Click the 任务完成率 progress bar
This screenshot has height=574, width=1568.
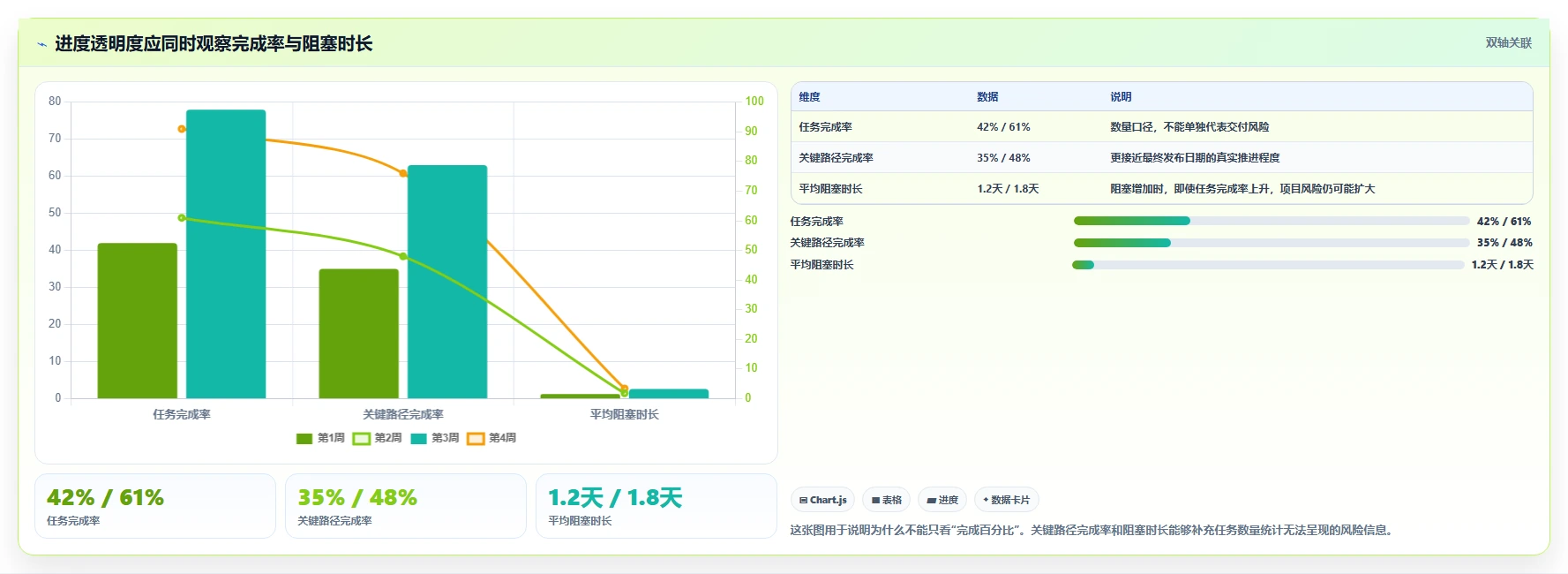pyautogui.click(x=1272, y=221)
